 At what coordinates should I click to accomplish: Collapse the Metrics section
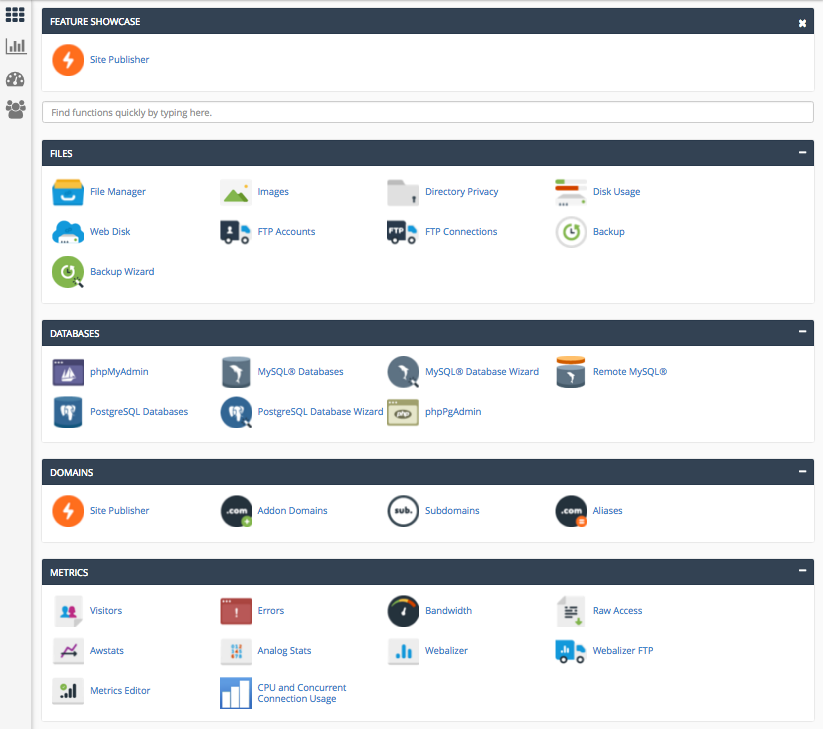coord(802,570)
